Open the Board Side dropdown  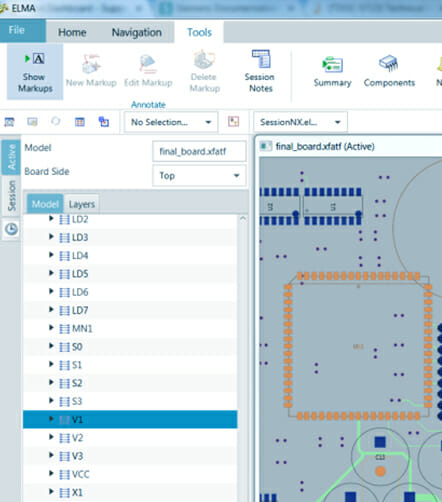pos(199,176)
